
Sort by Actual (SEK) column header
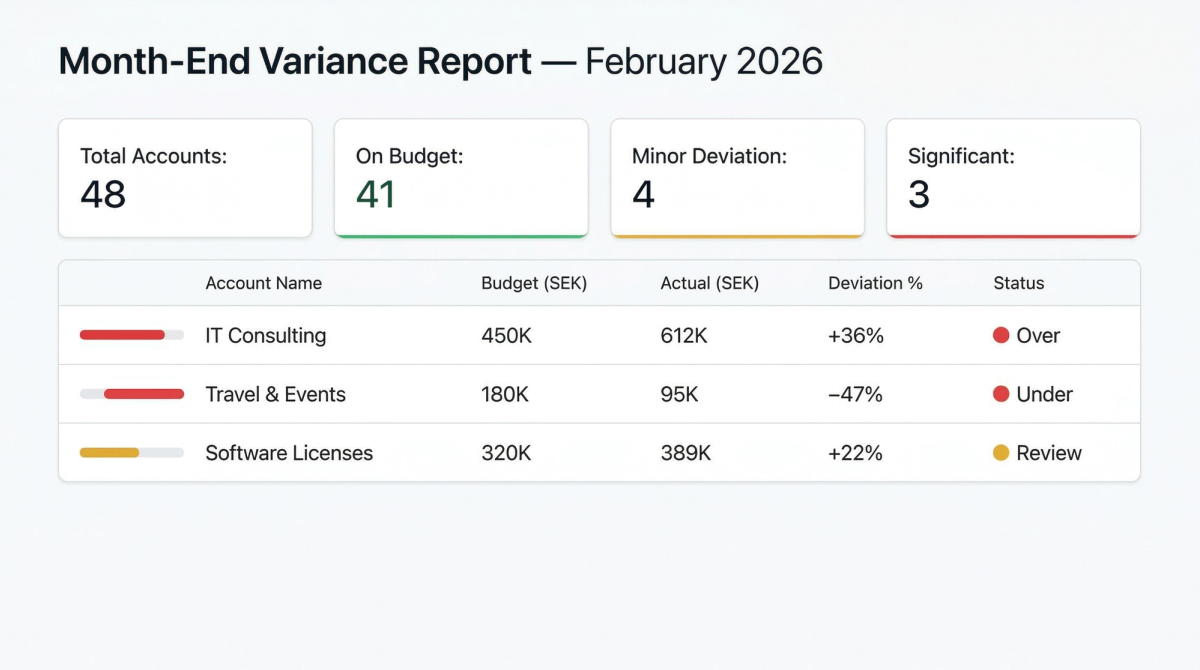coord(710,283)
